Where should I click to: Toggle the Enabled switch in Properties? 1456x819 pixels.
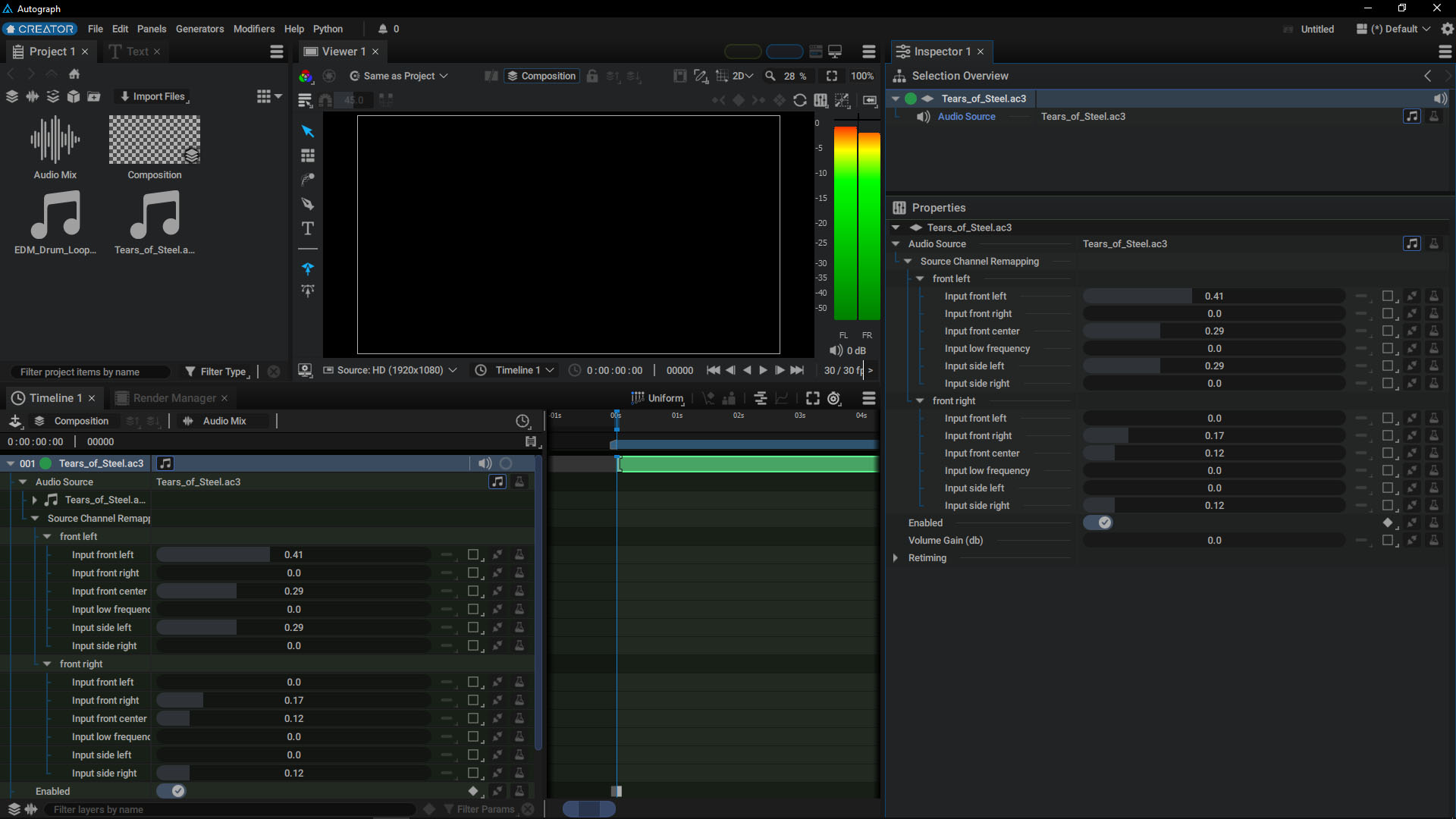[x=1098, y=522]
